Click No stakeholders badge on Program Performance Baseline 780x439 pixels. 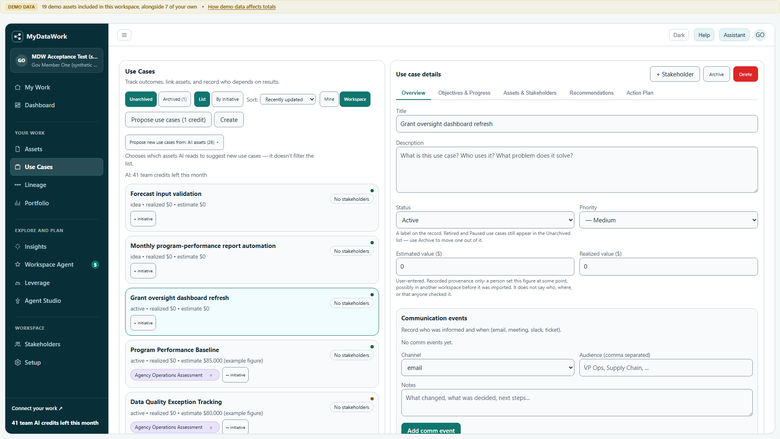351,355
